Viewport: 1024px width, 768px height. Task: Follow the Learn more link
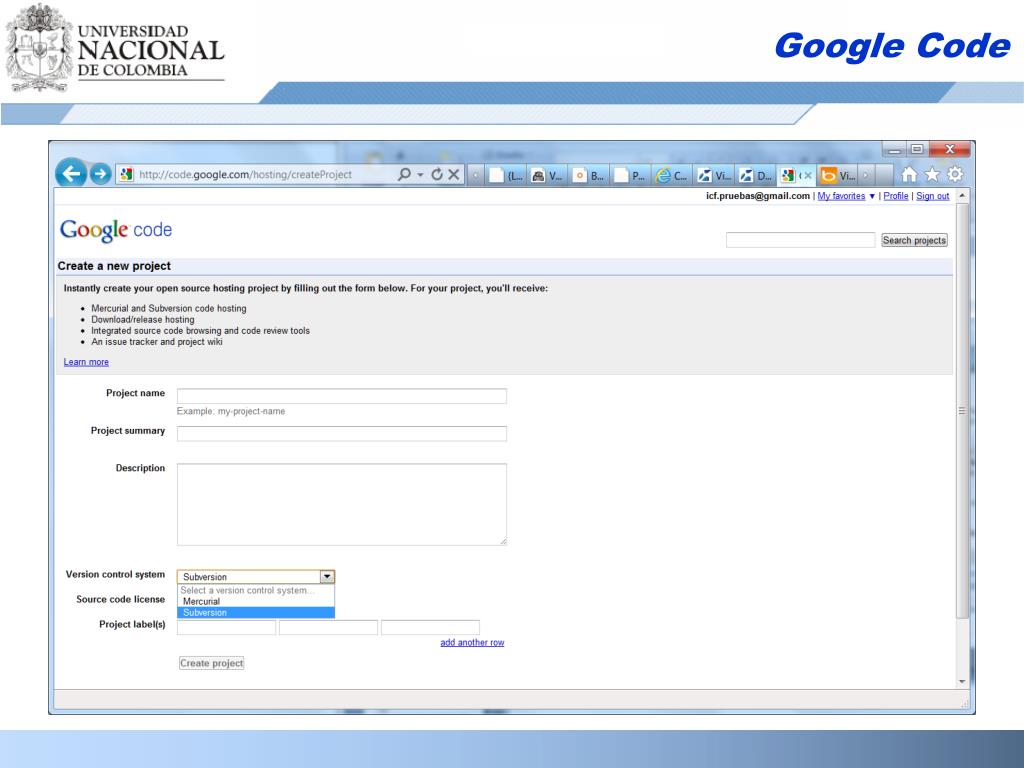pos(86,362)
